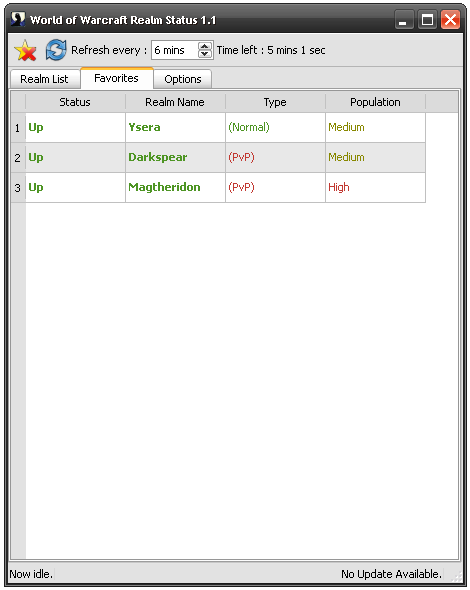Screen dimensions: 470x590
Task: Sort by the Status column header
Action: point(75,102)
